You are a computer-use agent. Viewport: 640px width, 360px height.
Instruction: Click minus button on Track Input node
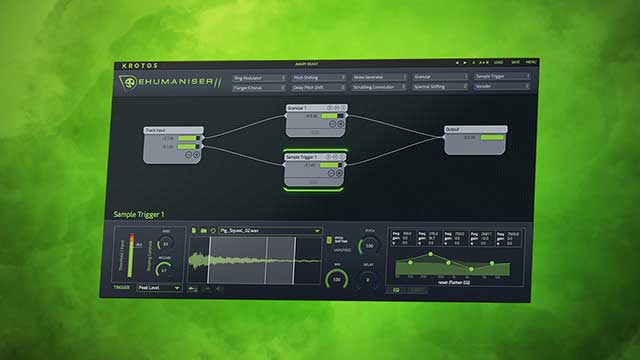[188, 155]
